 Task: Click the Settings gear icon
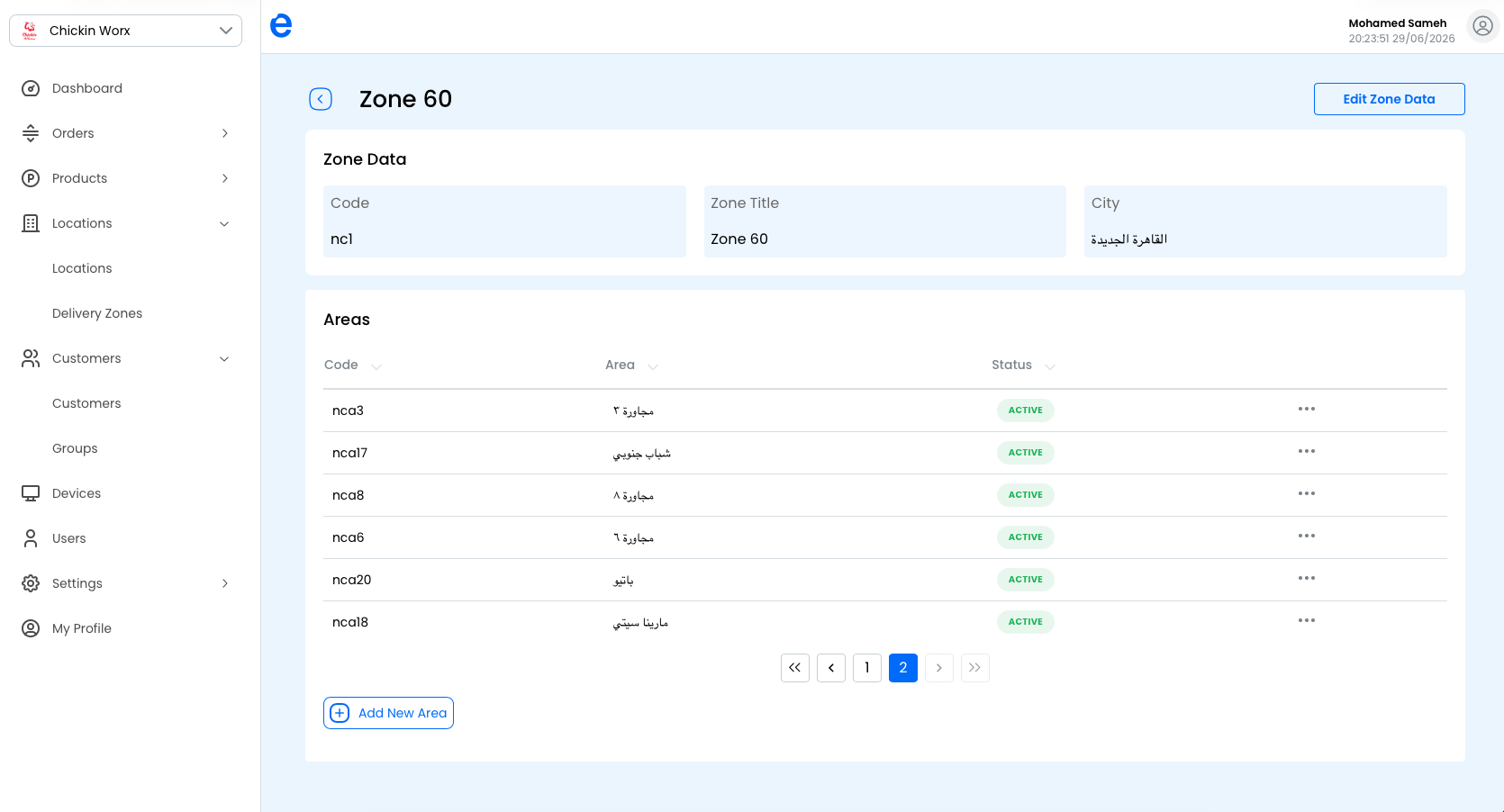(31, 583)
